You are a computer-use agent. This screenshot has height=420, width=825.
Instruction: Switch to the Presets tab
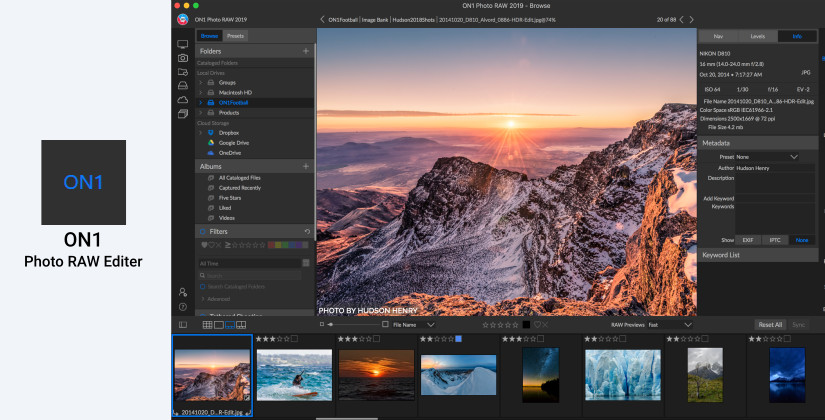click(235, 36)
